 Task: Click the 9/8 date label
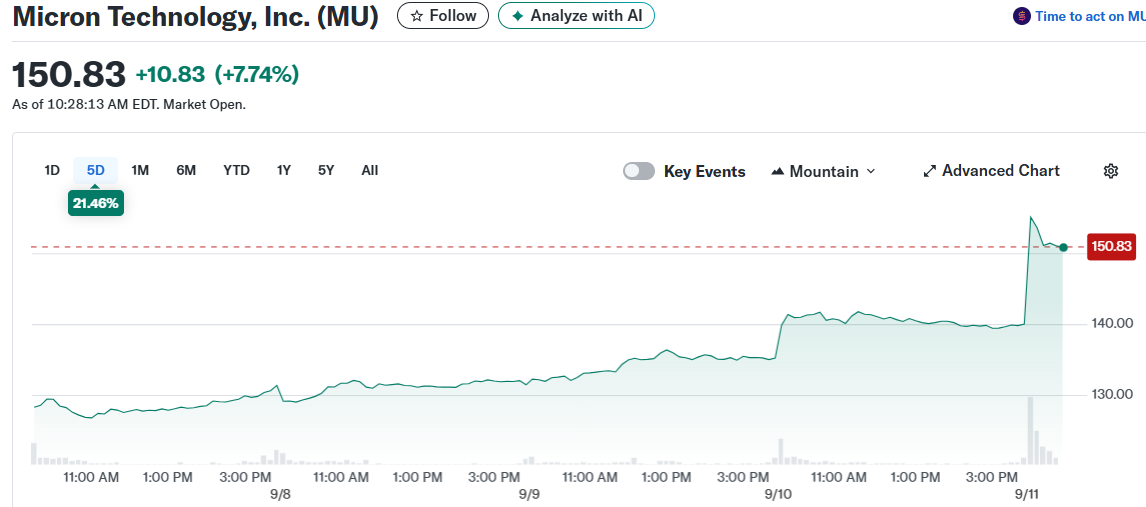(x=281, y=494)
